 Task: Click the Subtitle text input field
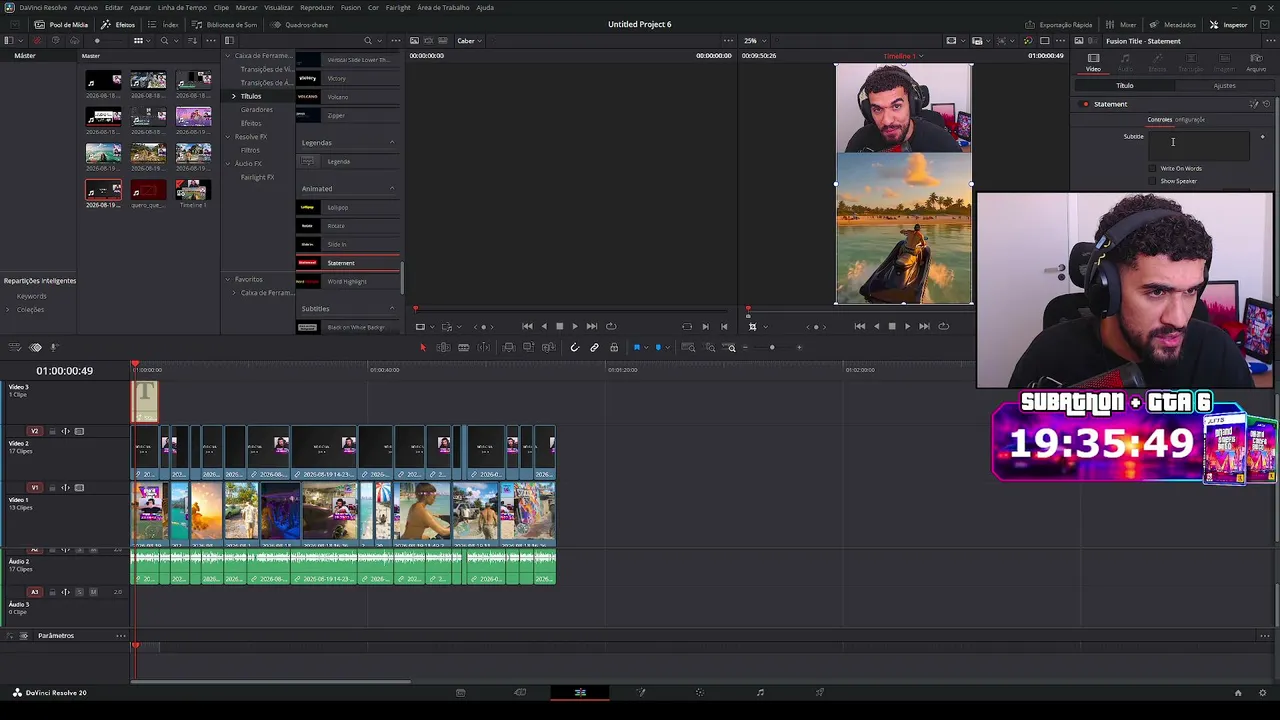pos(1199,145)
